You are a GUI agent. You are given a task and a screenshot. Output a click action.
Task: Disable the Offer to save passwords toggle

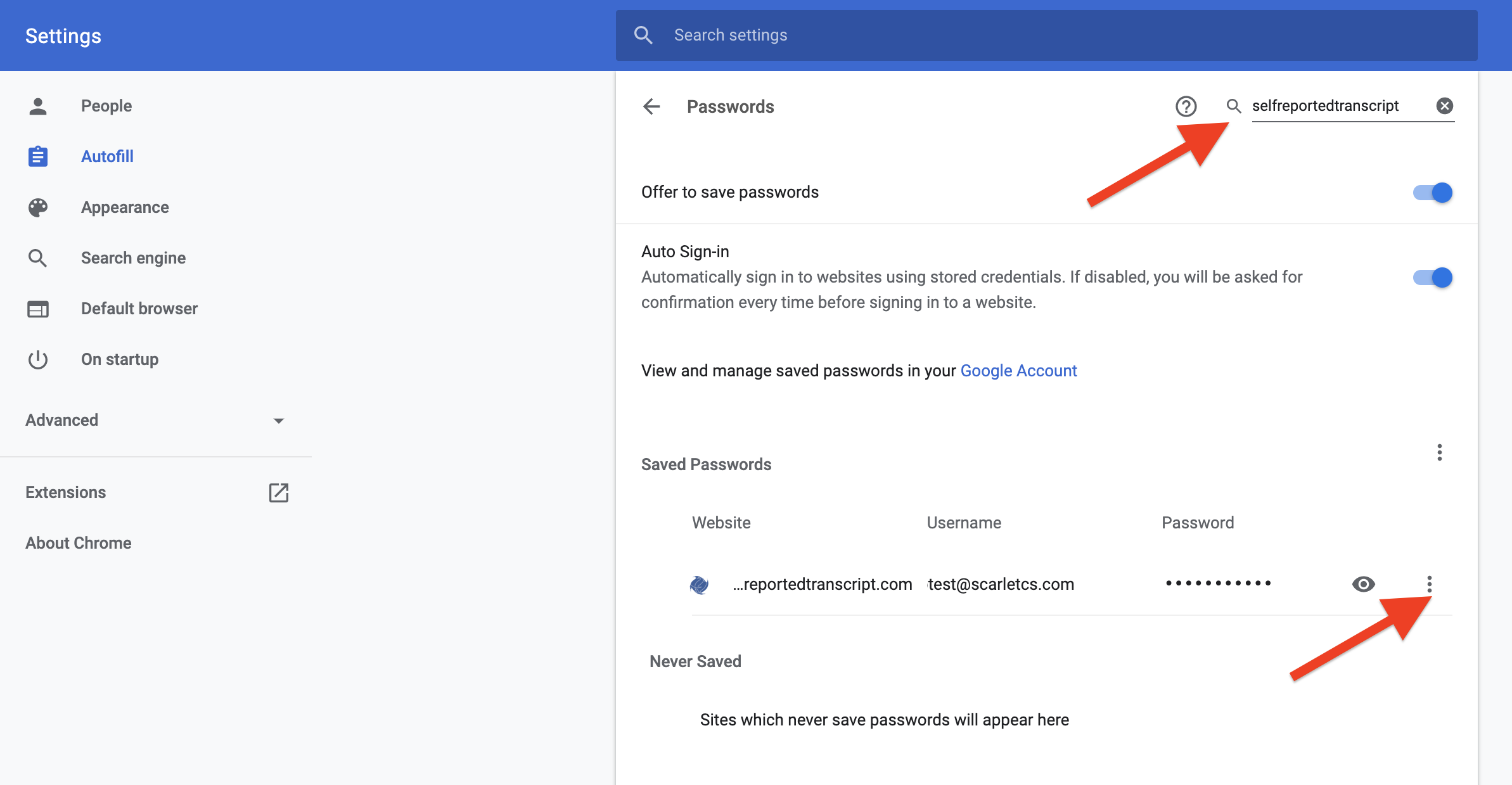pos(1433,192)
